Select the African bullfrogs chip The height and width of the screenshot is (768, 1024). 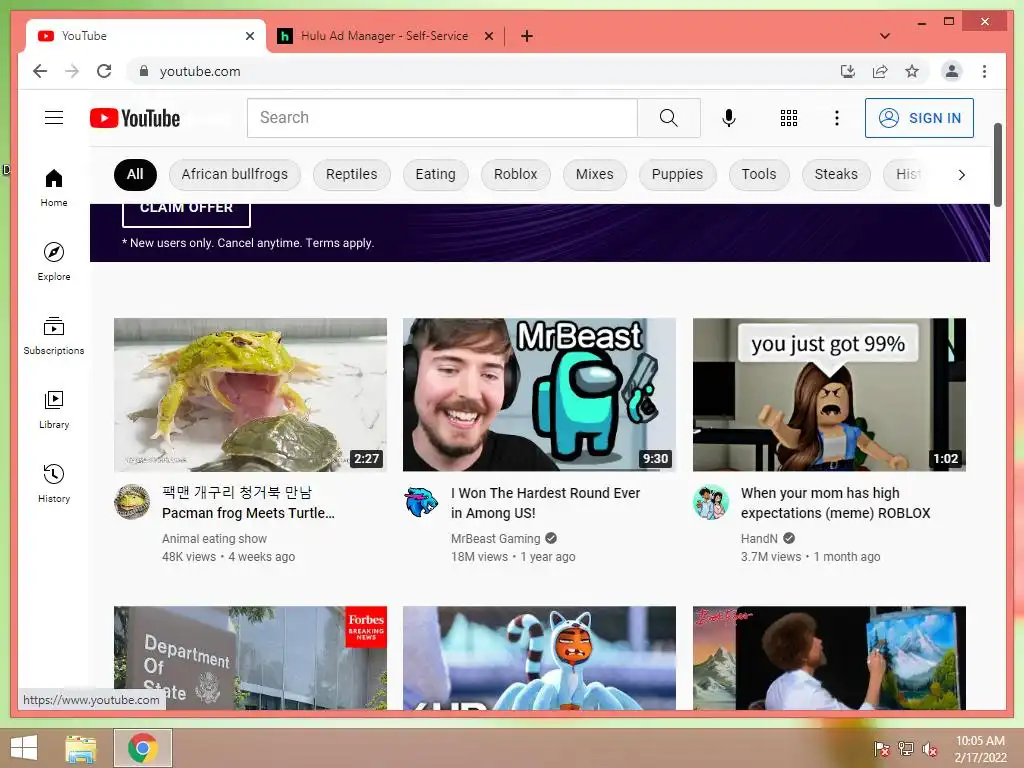(x=234, y=174)
